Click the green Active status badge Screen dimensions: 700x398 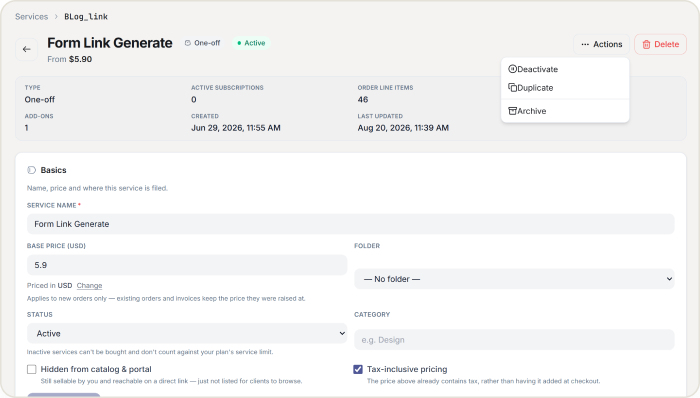click(251, 43)
